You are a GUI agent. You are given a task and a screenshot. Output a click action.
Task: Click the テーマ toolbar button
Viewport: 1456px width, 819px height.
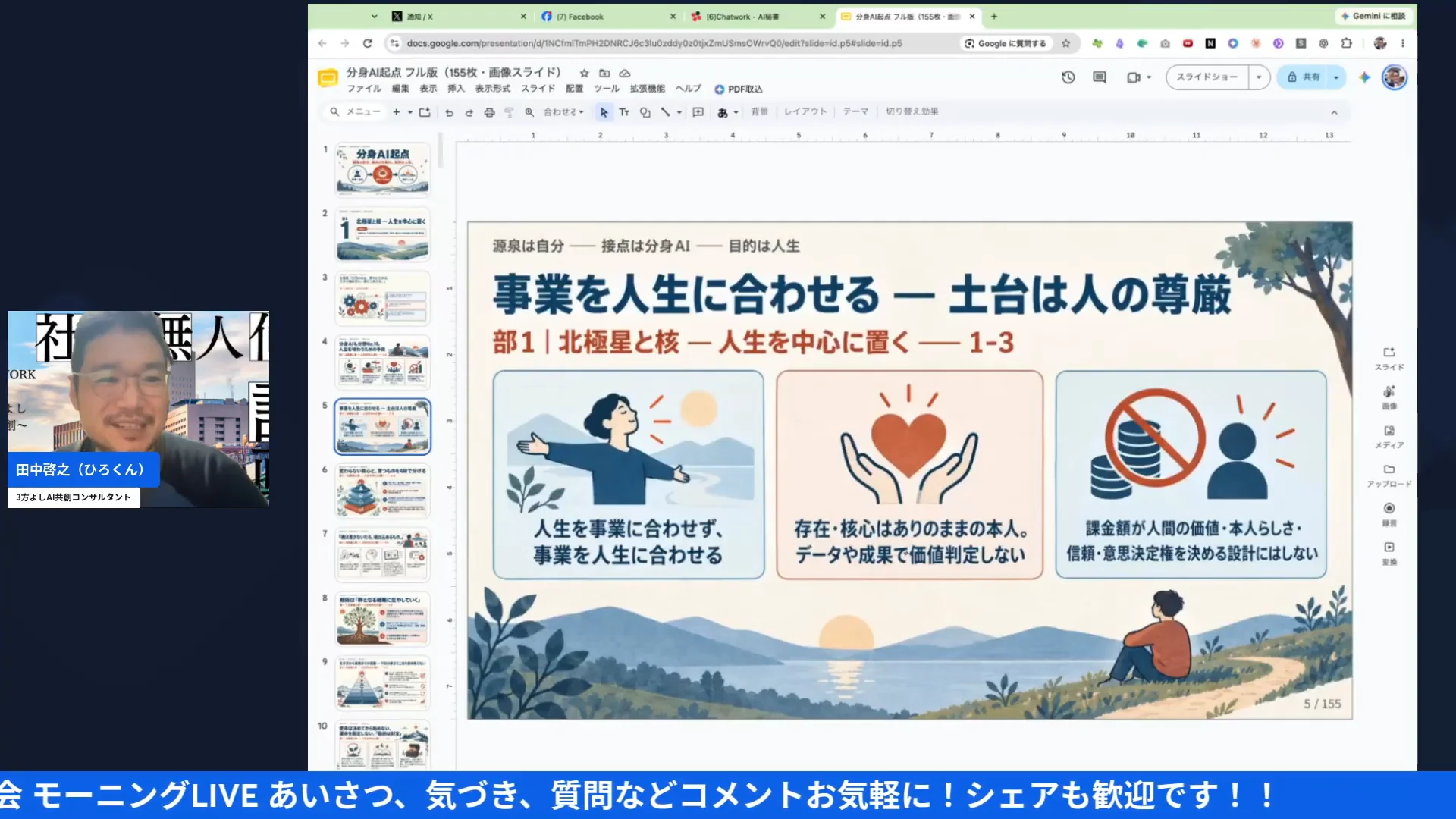click(x=855, y=111)
